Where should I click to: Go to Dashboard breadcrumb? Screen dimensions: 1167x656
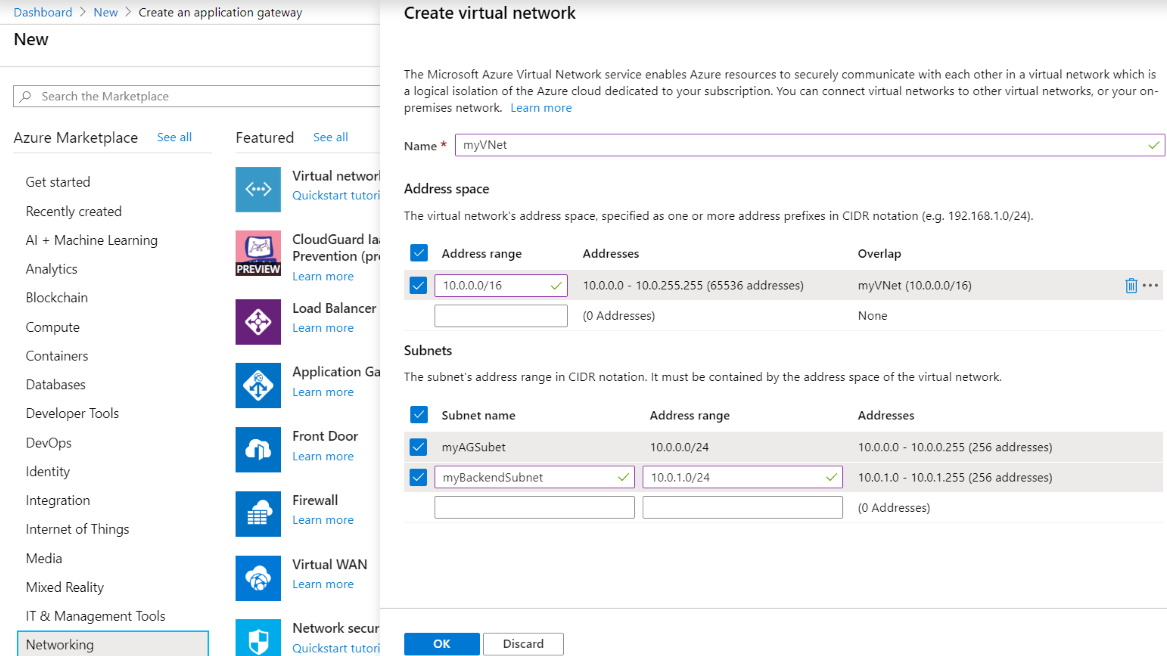(x=43, y=12)
